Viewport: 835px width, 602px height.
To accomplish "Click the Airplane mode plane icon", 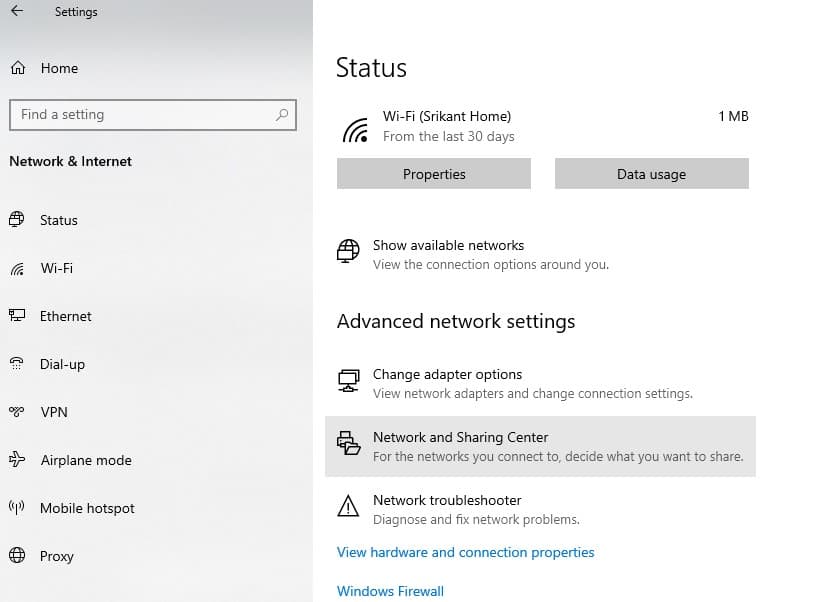I will click(17, 459).
